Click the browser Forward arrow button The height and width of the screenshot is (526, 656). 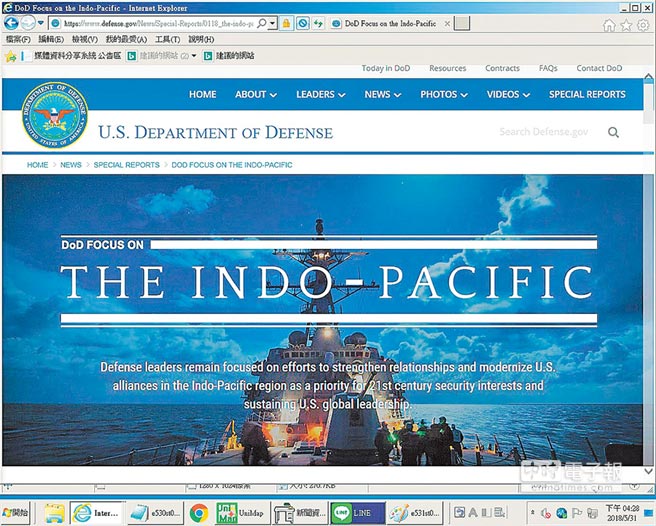tap(28, 23)
